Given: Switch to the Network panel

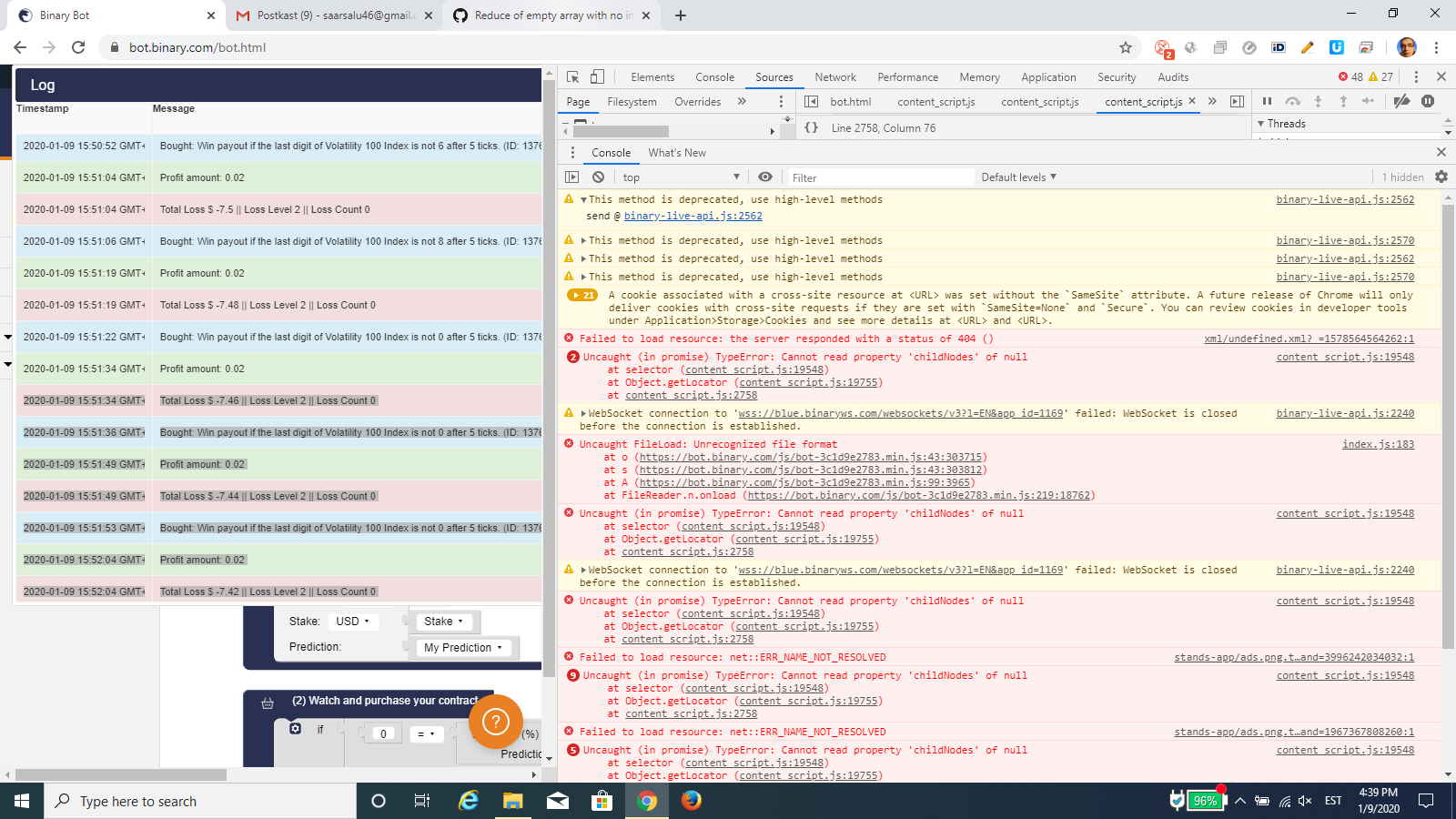Looking at the screenshot, I should tap(834, 77).
